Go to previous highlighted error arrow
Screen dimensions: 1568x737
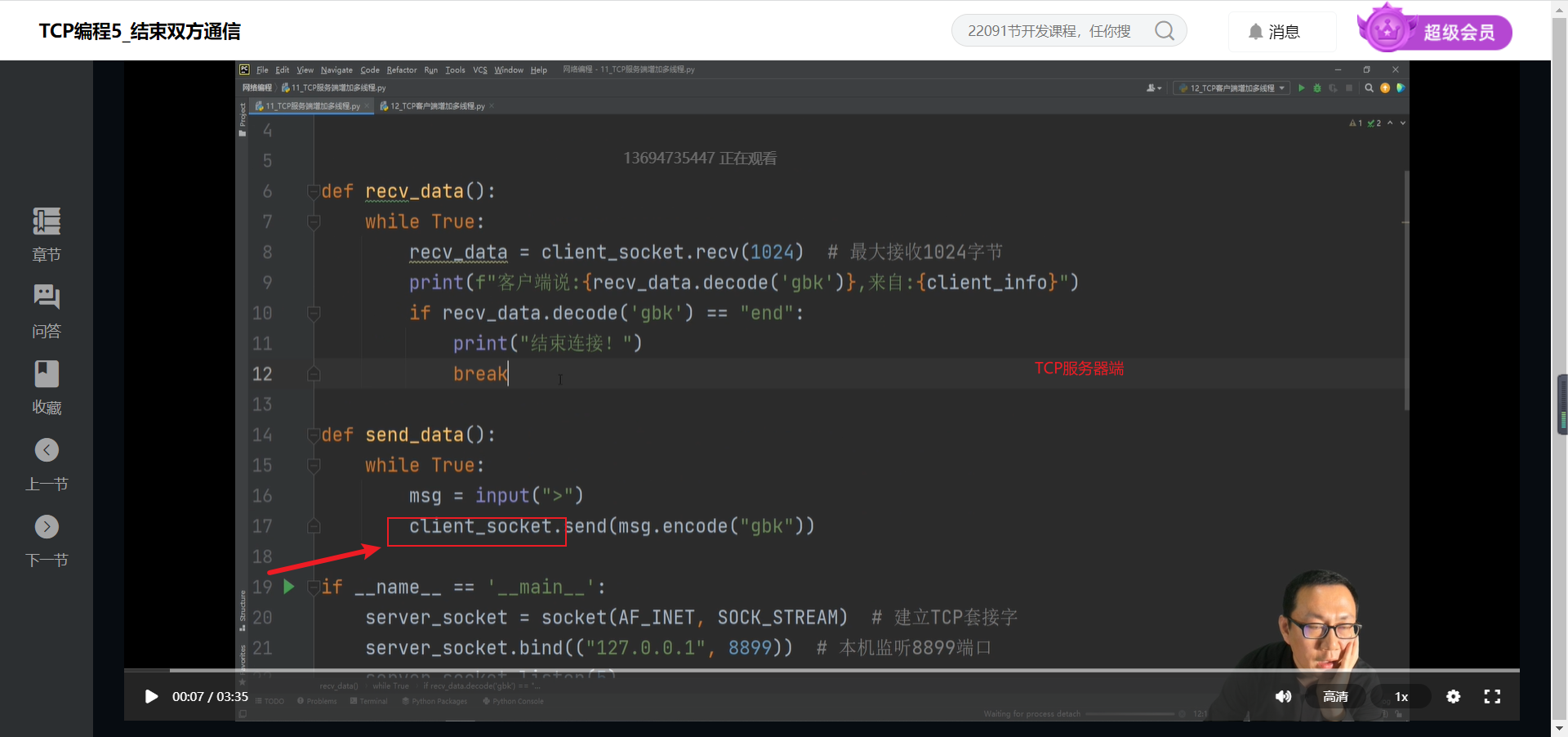click(1390, 123)
